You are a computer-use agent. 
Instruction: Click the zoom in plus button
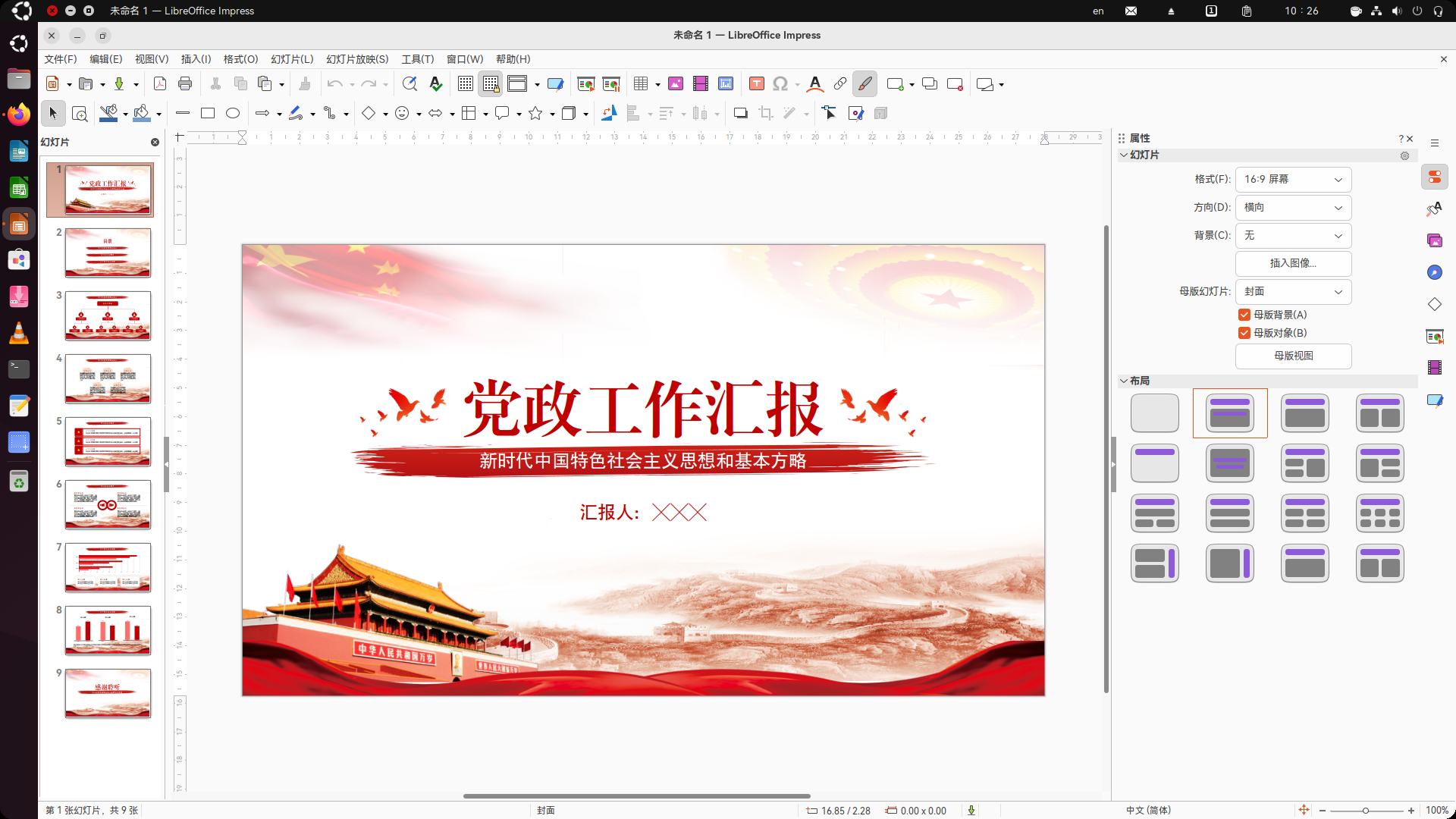[1410, 811]
